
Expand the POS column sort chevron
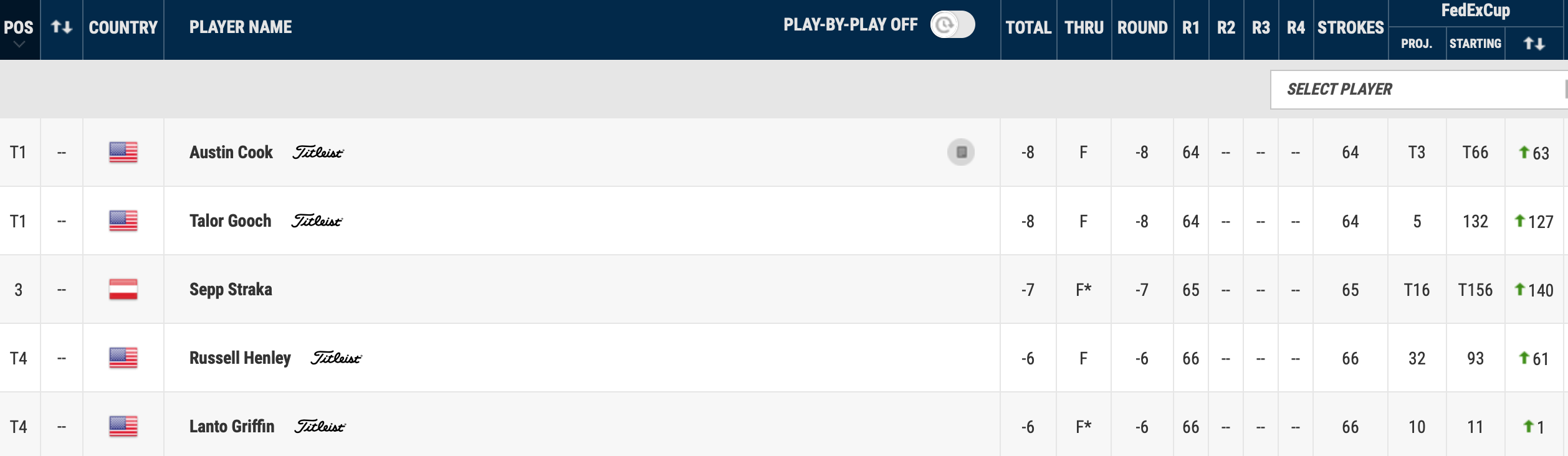point(19,44)
